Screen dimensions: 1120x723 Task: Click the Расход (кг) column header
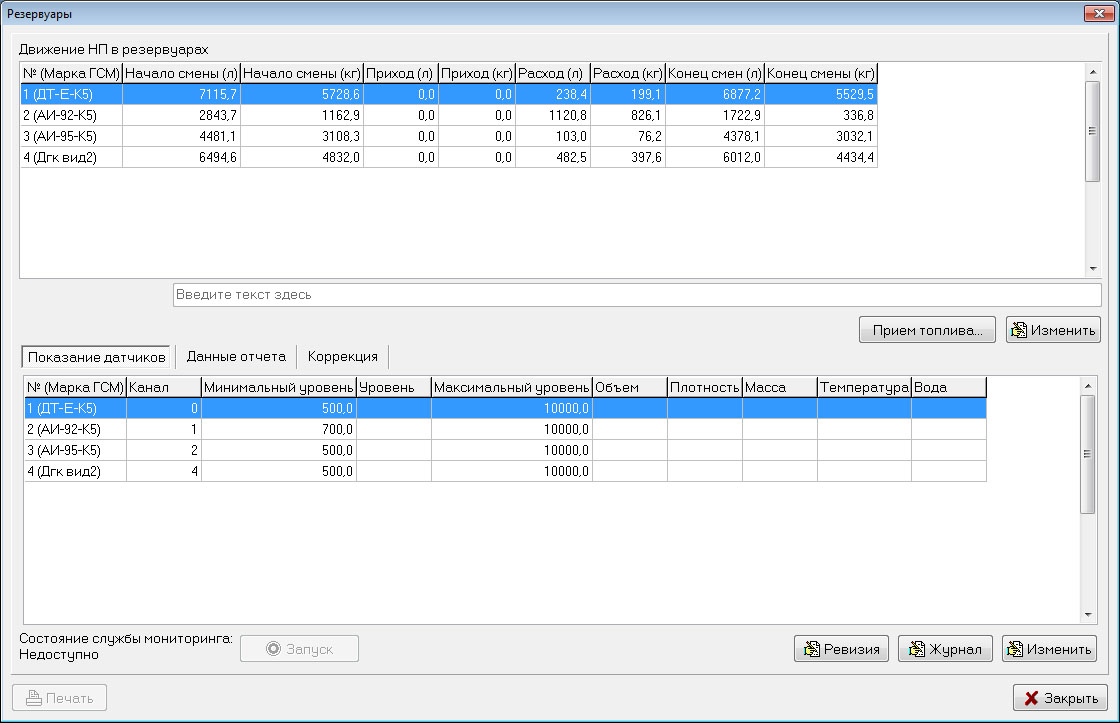628,73
